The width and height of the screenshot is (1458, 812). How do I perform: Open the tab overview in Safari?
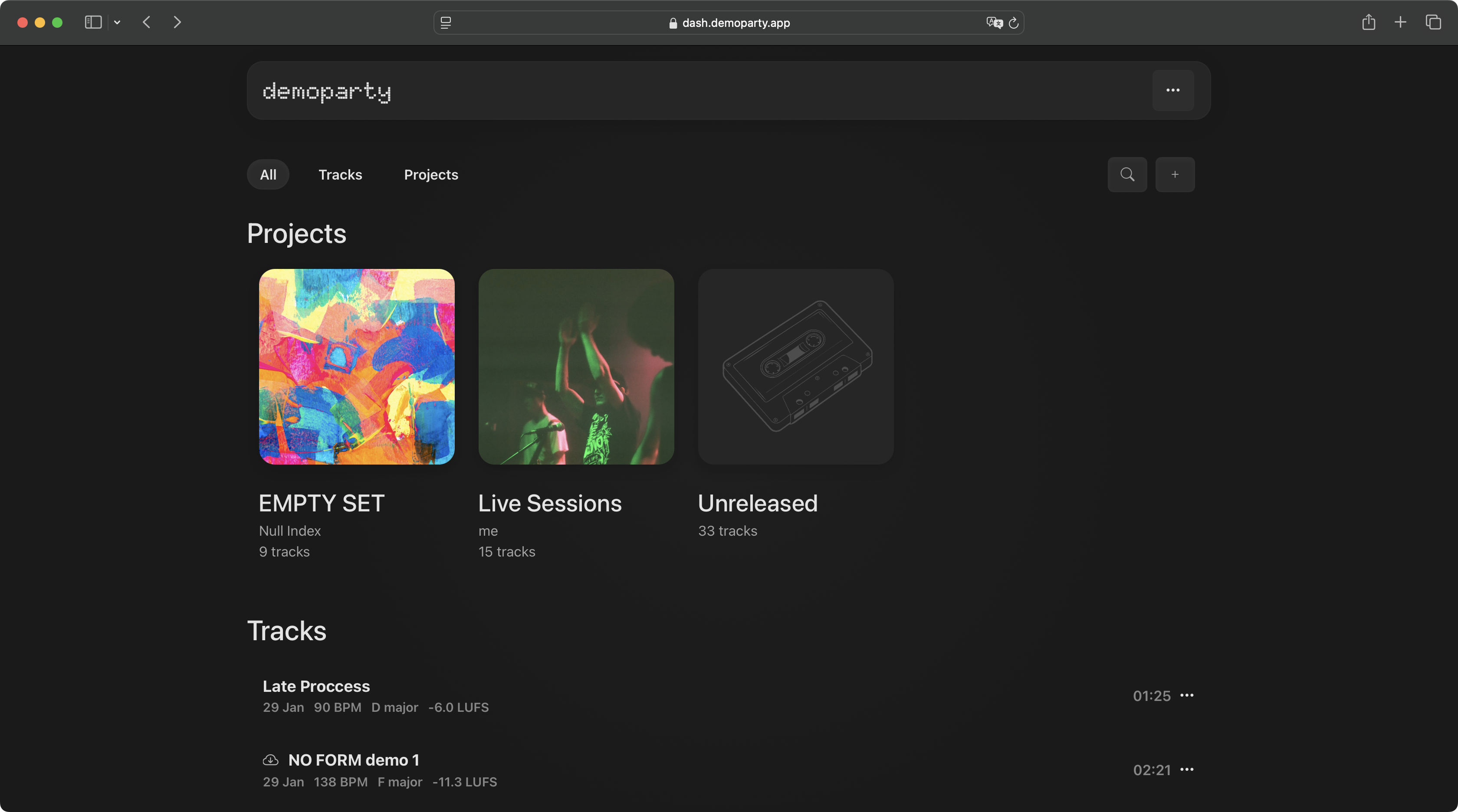tap(1434, 23)
